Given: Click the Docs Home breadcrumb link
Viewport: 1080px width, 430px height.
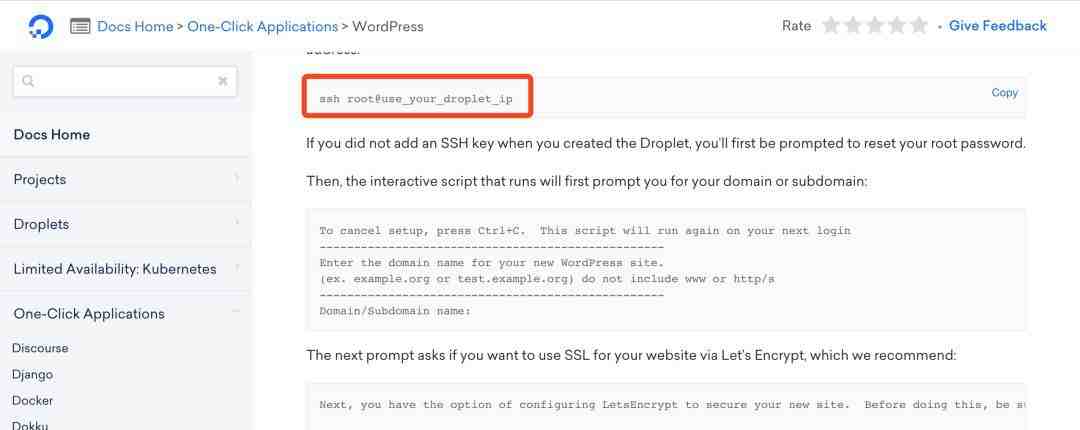Looking at the screenshot, I should click(x=135, y=27).
